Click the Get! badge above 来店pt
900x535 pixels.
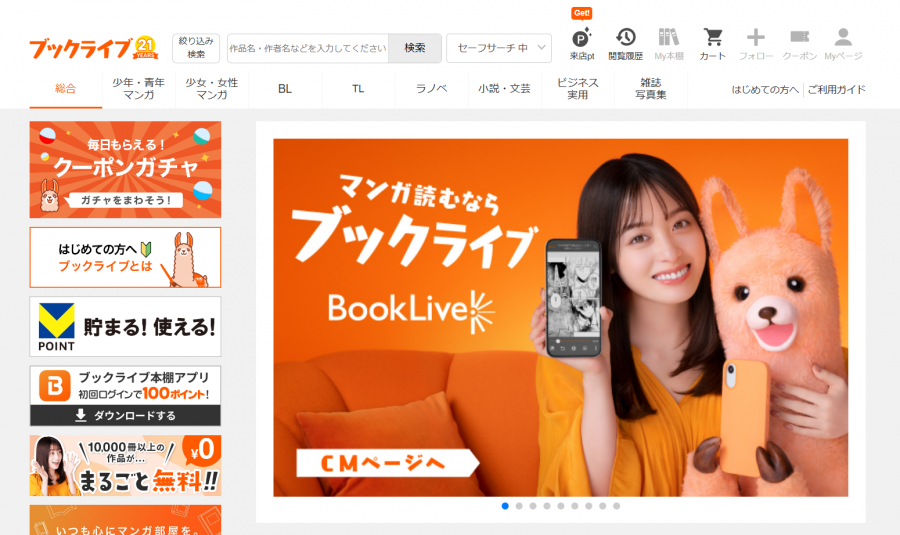click(581, 13)
